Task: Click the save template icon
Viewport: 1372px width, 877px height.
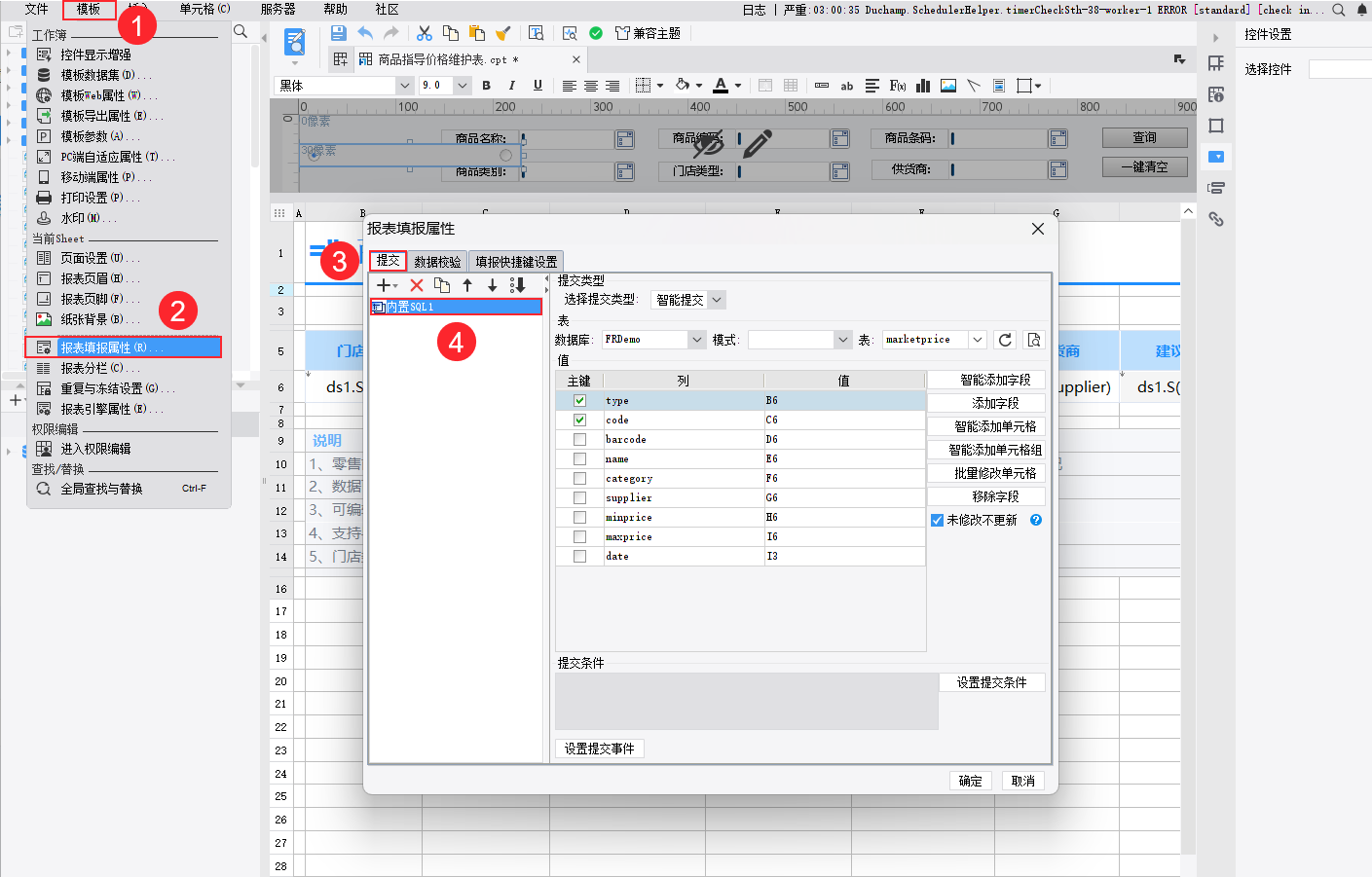Action: pos(339,33)
